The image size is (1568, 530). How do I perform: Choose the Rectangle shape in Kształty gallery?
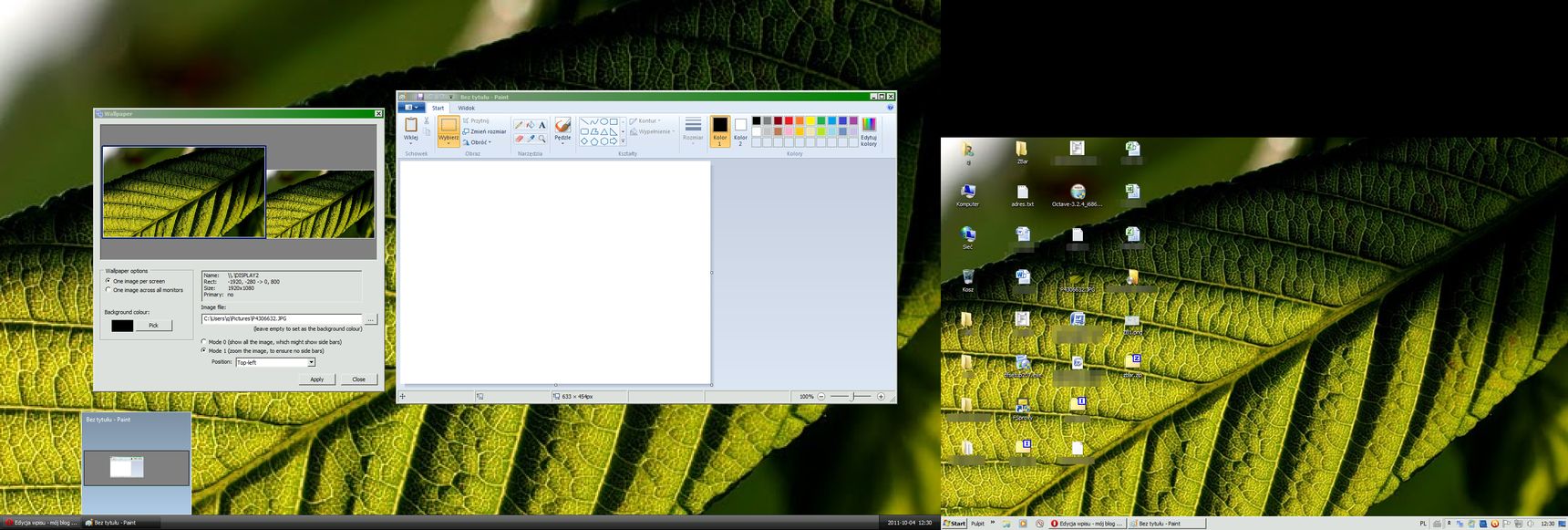(x=614, y=121)
